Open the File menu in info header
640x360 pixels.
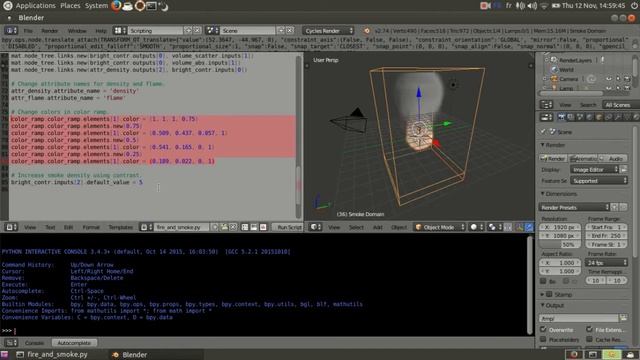point(28,31)
